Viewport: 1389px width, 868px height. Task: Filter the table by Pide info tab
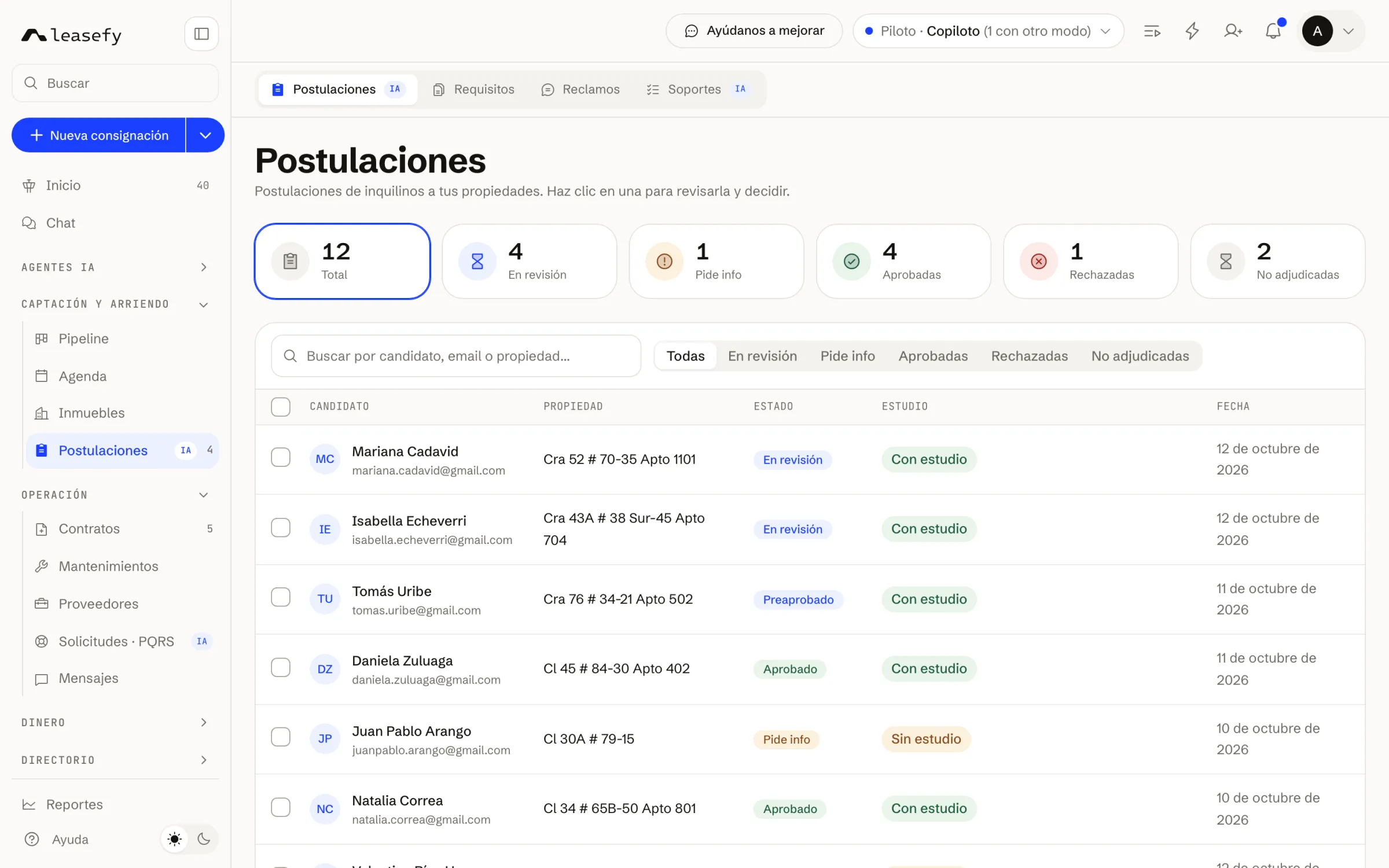click(847, 356)
